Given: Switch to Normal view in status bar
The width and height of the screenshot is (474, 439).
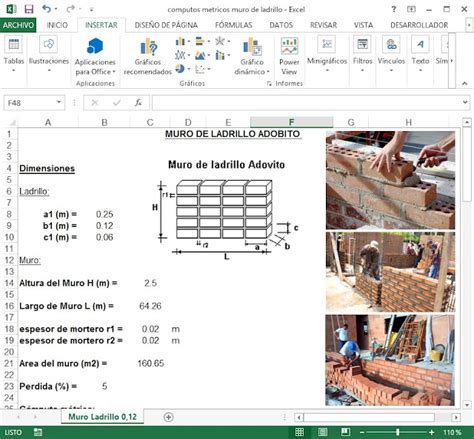Looking at the screenshot, I should (299, 432).
